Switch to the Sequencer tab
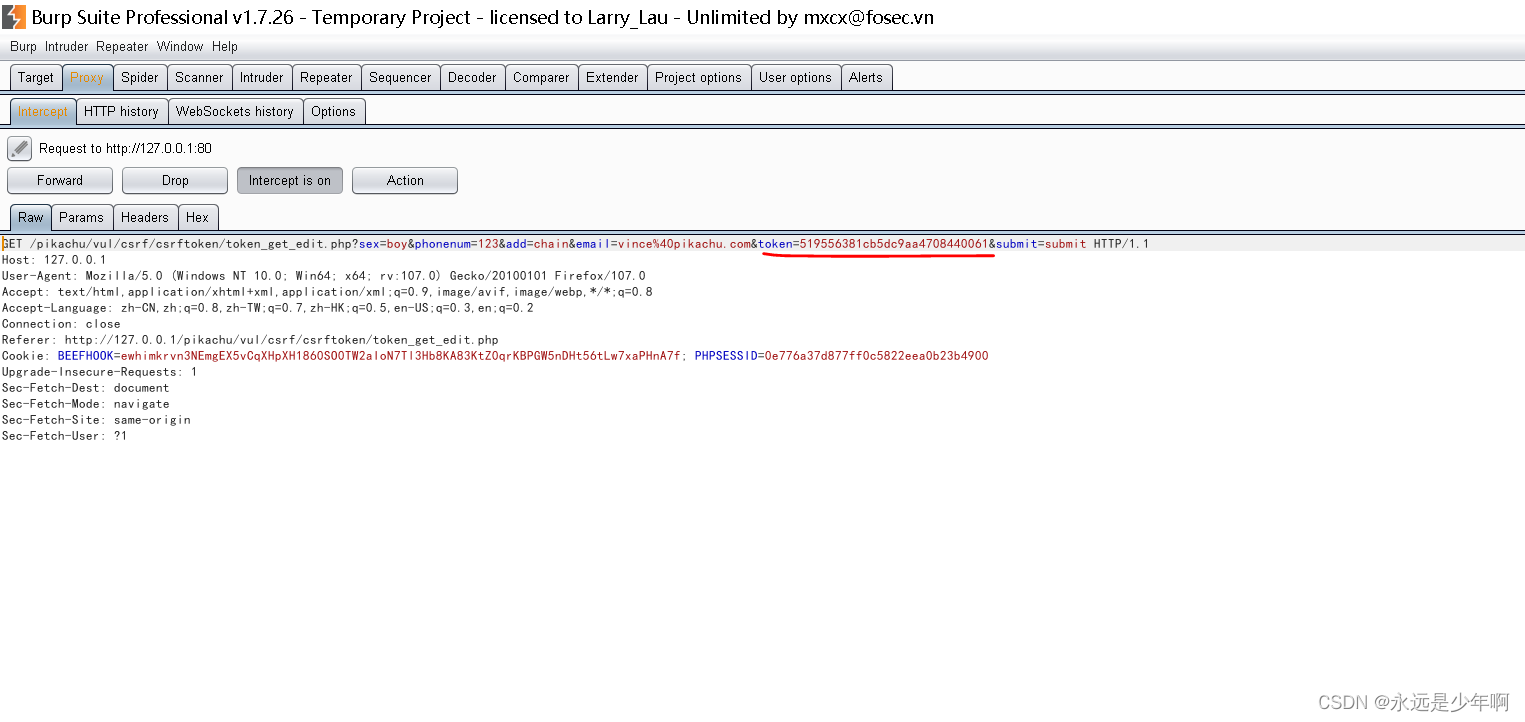This screenshot has height=722, width=1525. point(400,77)
